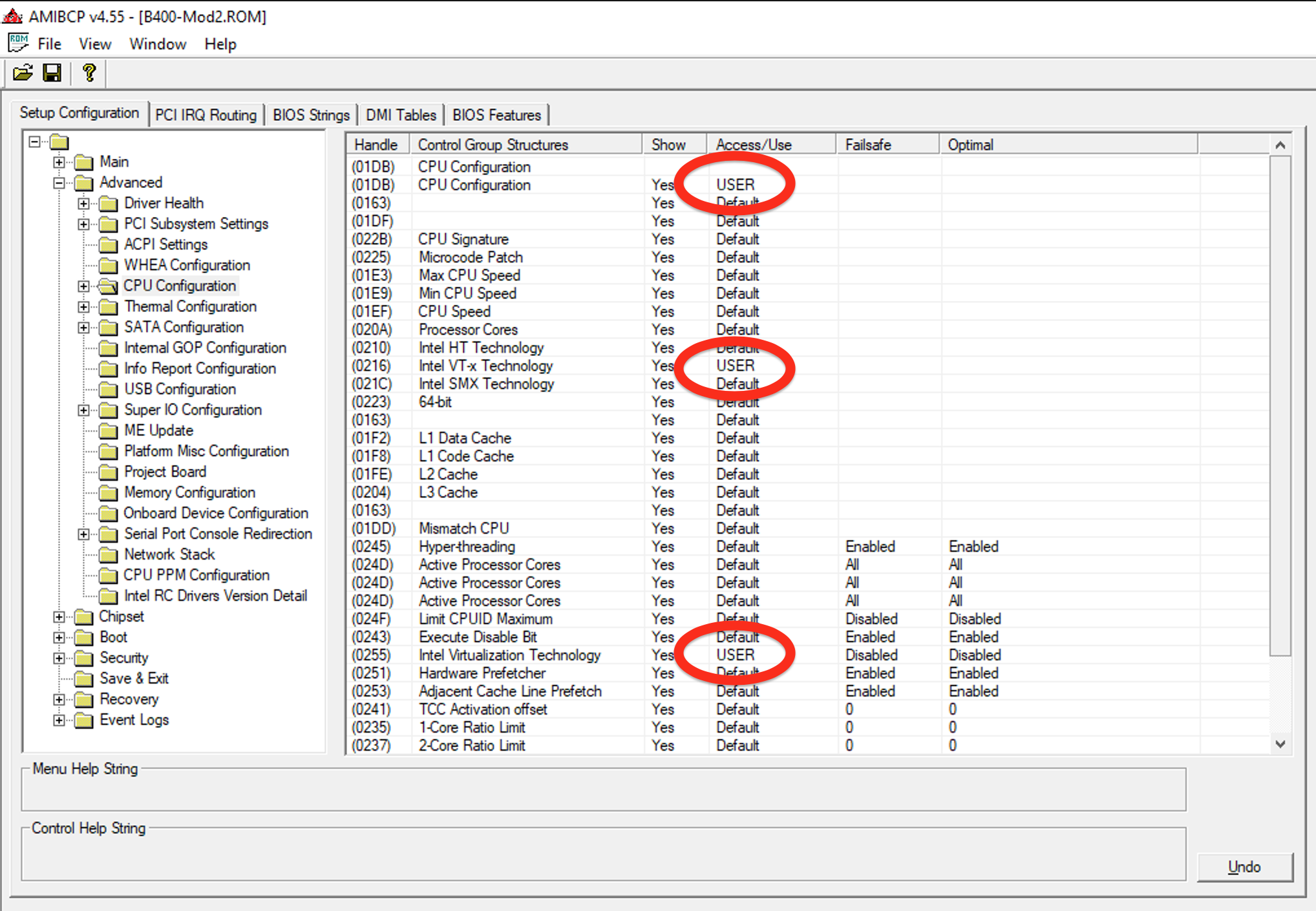Click USER access value for Intel Virtualization Technology
1316x911 pixels.
click(736, 655)
